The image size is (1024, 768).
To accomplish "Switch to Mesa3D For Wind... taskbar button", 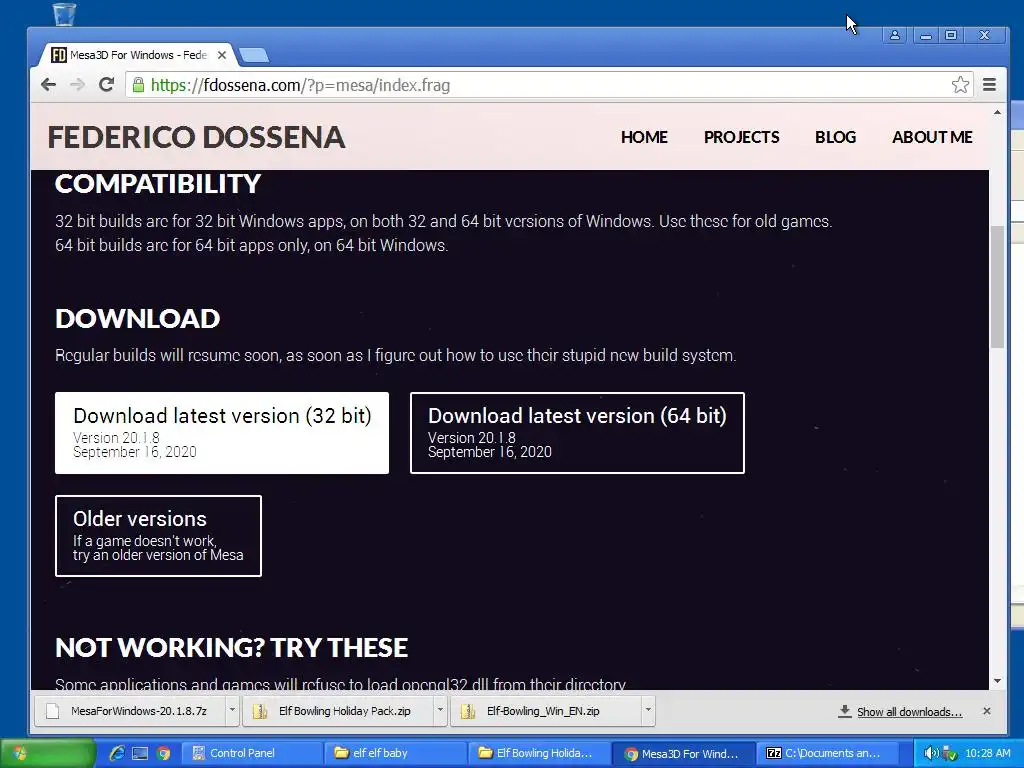I will (x=683, y=754).
